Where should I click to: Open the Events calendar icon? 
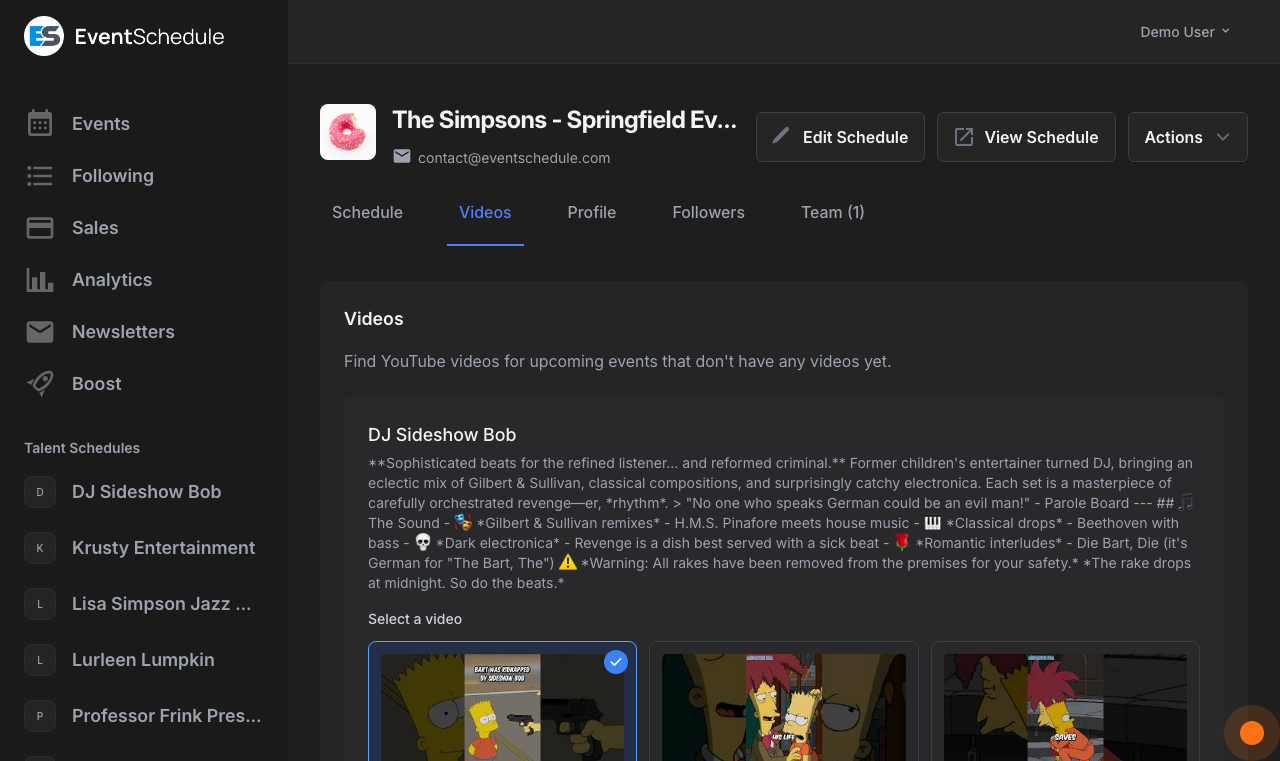click(39, 123)
